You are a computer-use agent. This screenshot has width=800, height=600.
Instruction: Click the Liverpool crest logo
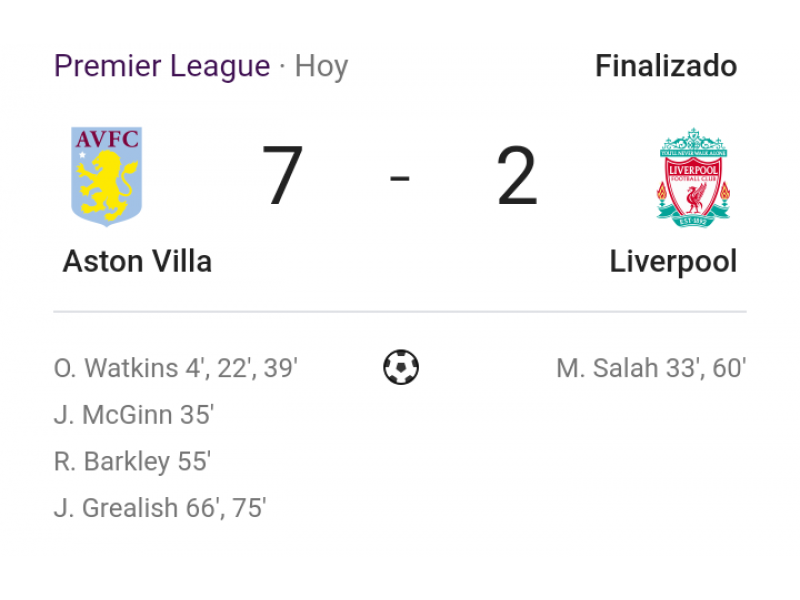pyautogui.click(x=693, y=178)
